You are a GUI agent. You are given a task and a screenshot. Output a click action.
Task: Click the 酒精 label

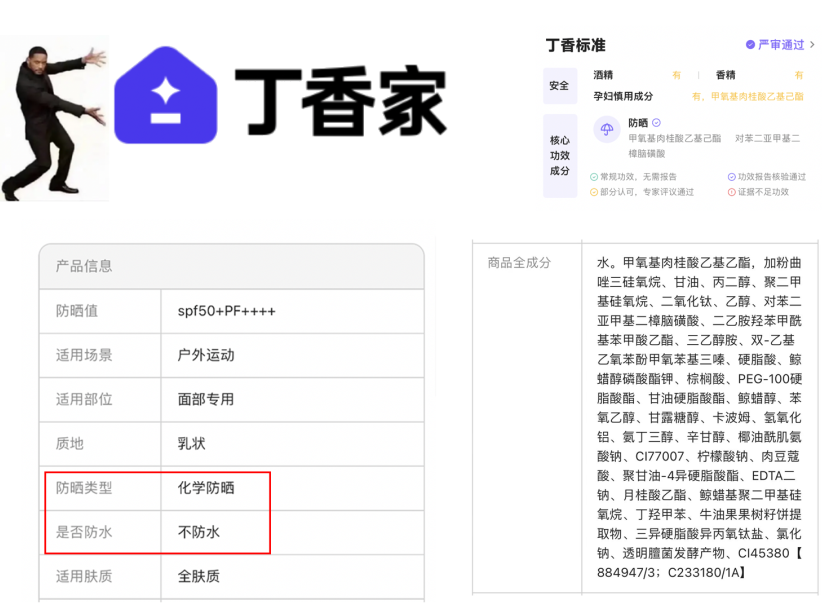603,75
